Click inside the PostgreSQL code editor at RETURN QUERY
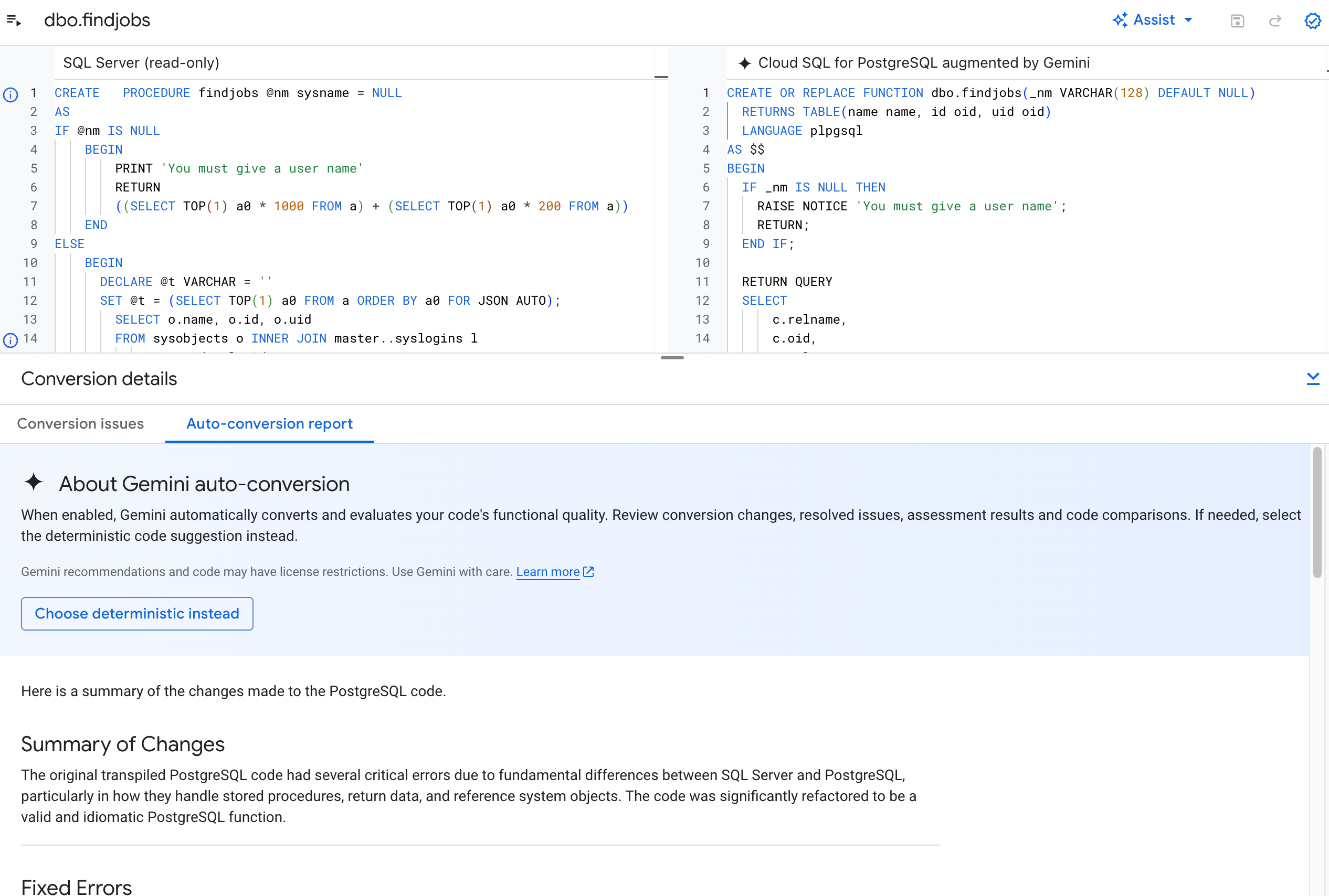Viewport: 1329px width, 896px height. [787, 282]
